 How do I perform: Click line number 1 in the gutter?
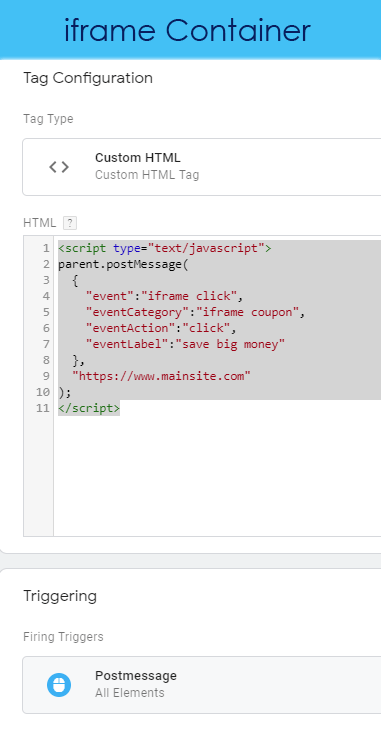[46, 248]
